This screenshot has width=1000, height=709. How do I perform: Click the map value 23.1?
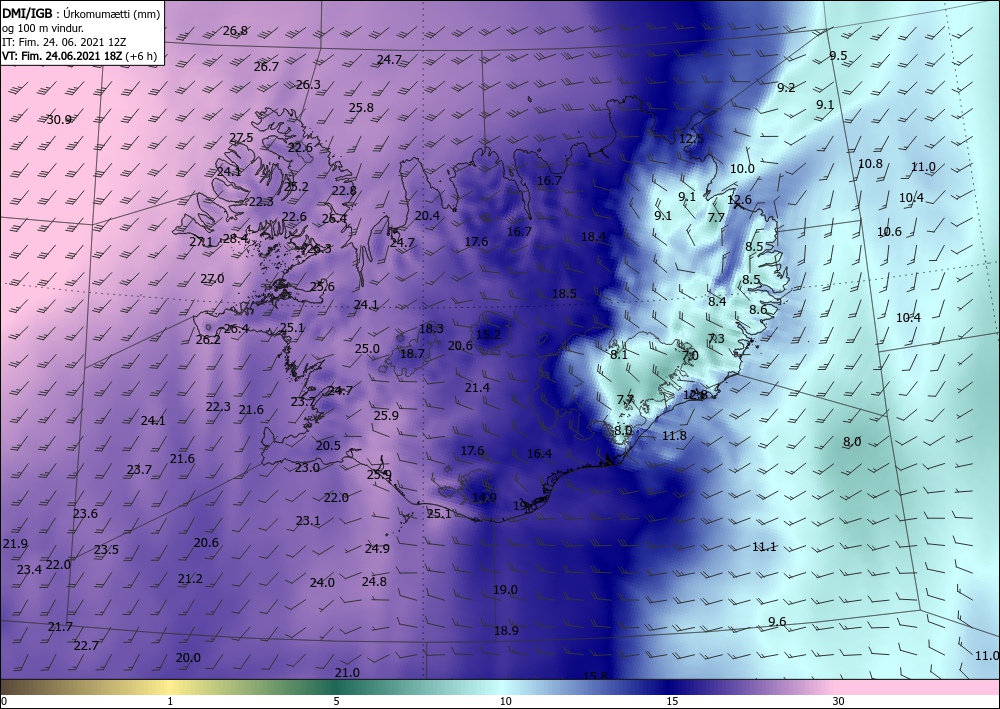tap(307, 520)
